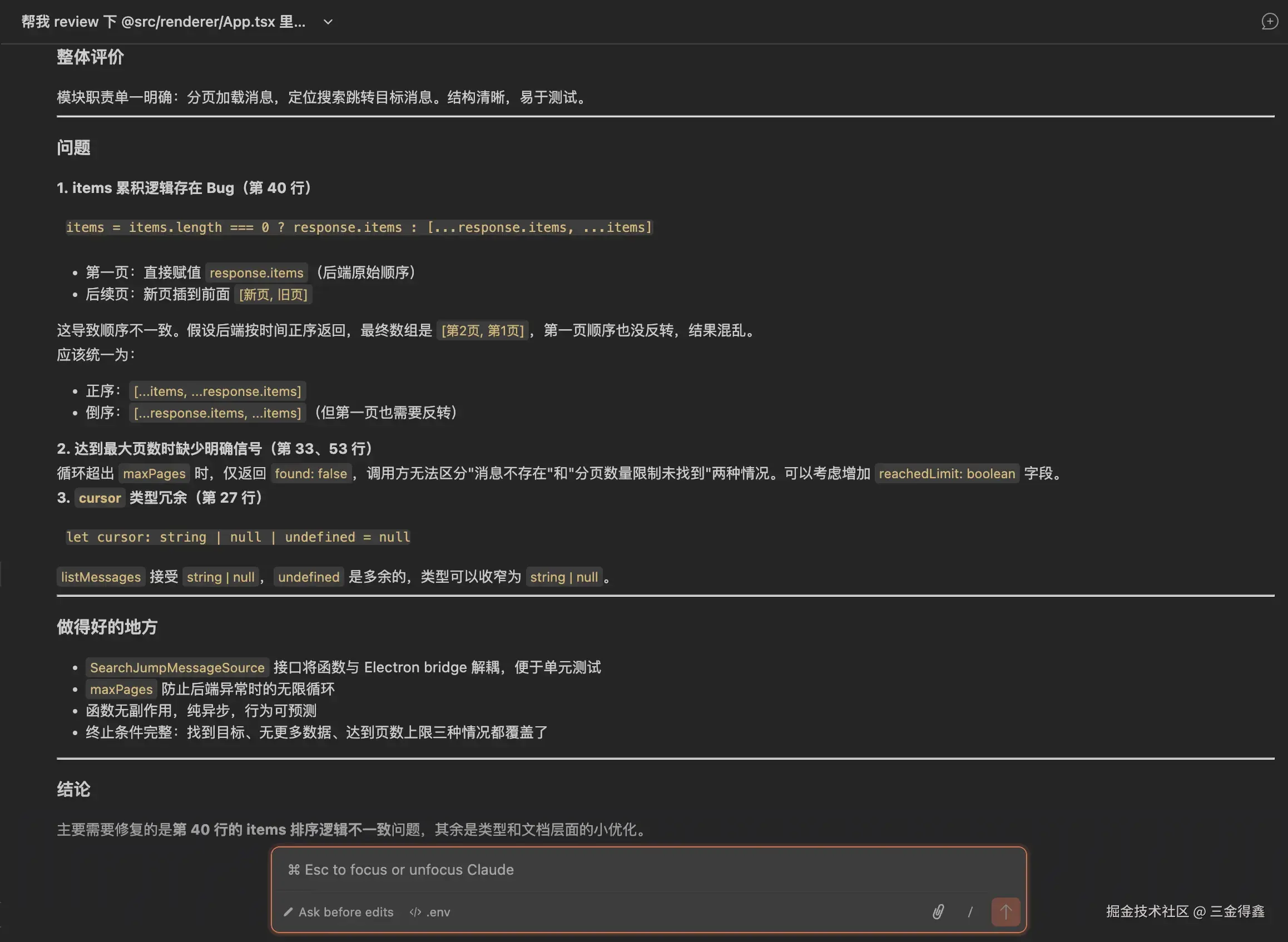
Task: Open slash commands with the / icon
Action: (970, 913)
